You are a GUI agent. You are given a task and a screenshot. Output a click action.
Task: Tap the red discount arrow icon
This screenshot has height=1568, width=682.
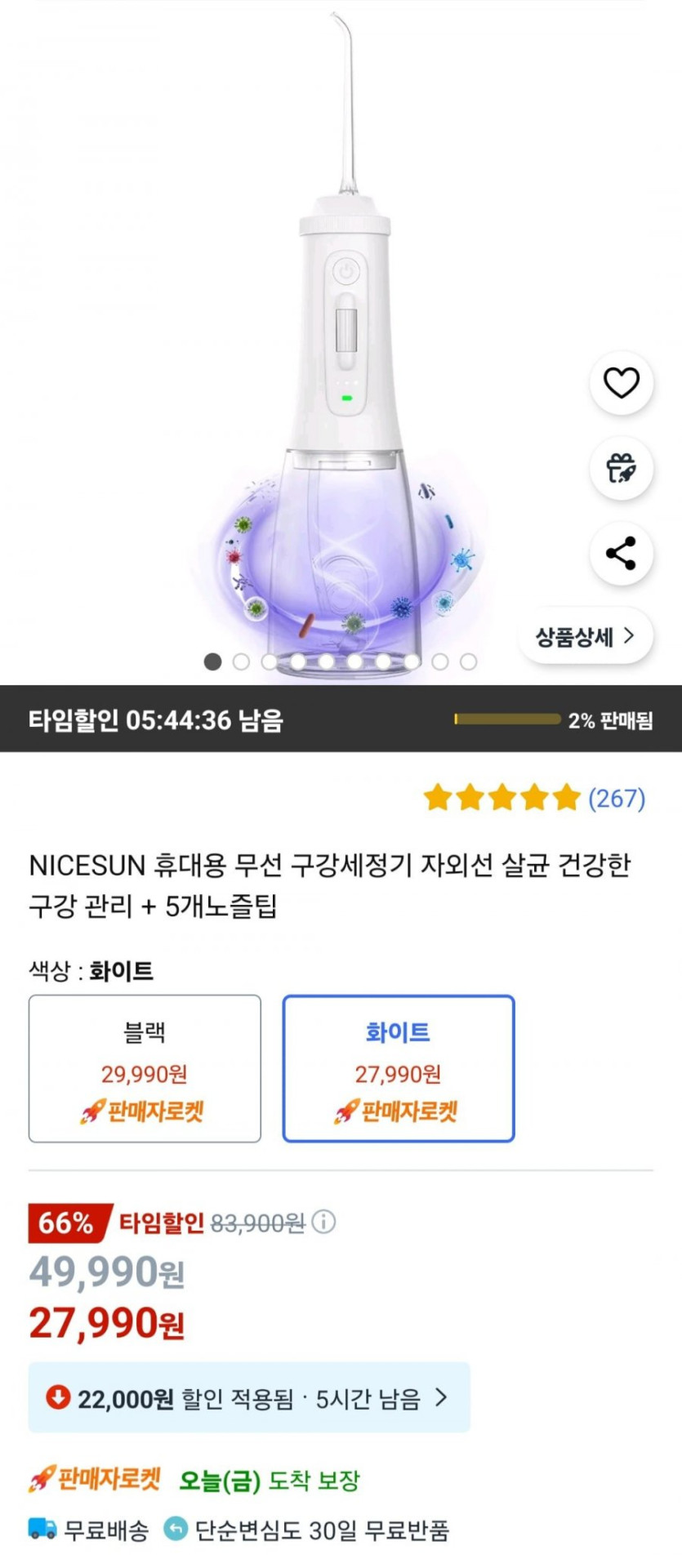58,1397
